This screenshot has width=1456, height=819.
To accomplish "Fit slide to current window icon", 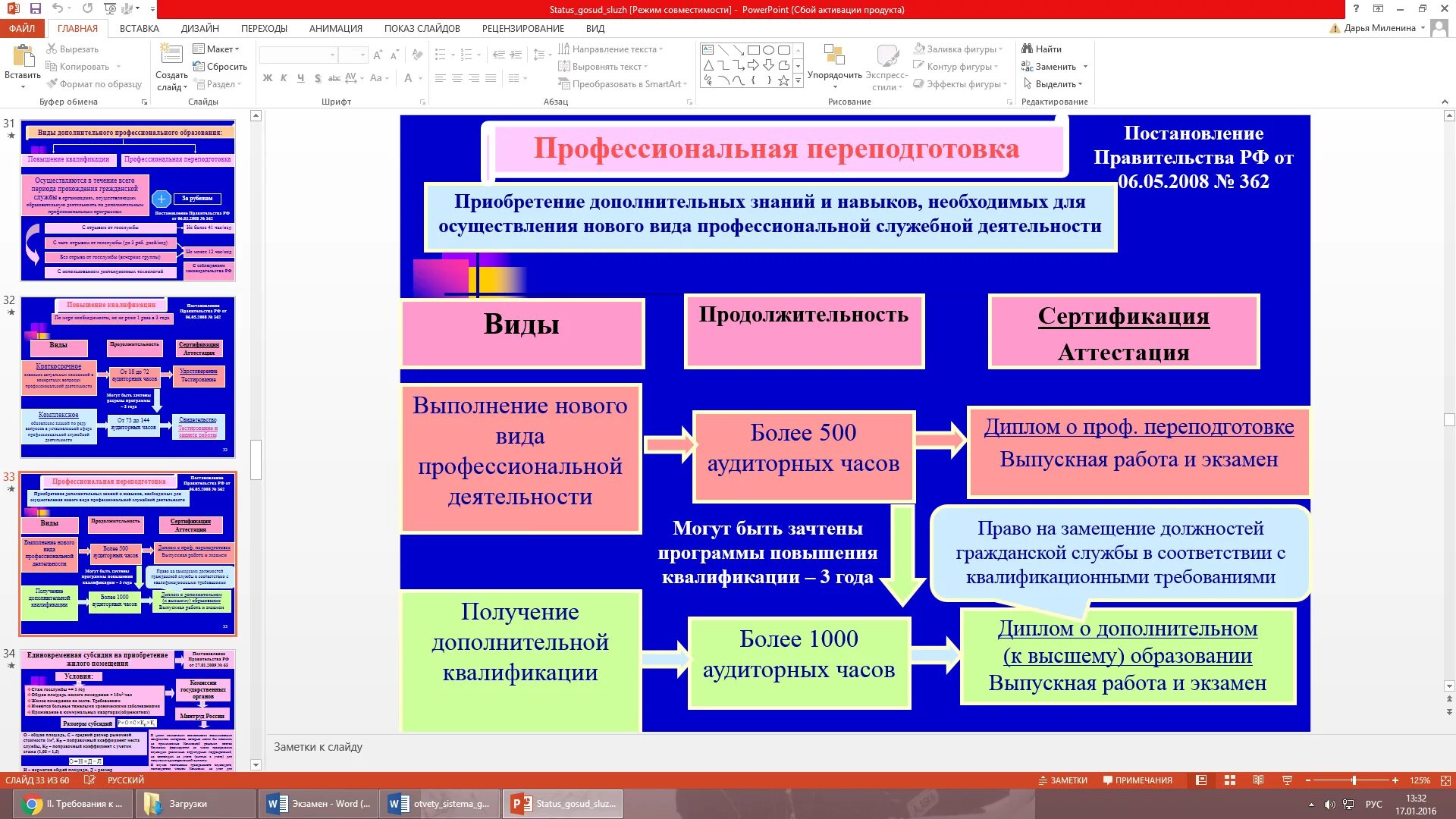I will (x=1445, y=780).
